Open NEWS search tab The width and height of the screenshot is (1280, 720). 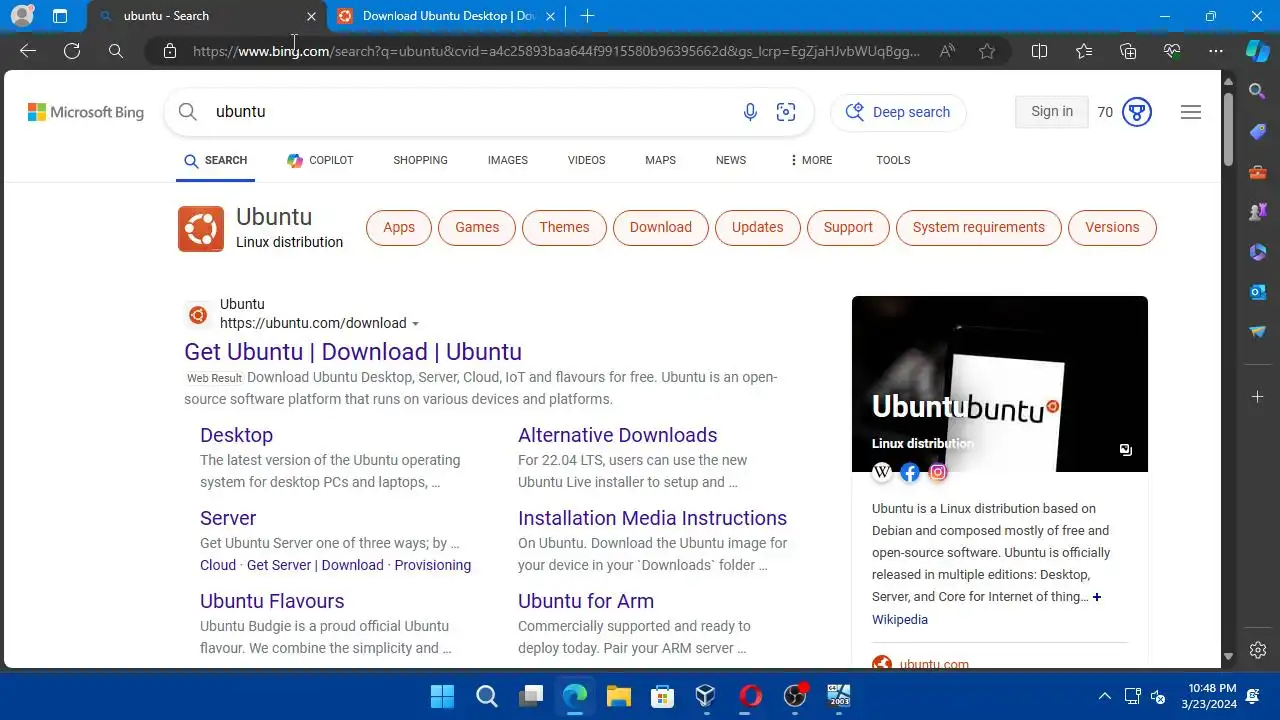[x=731, y=160]
